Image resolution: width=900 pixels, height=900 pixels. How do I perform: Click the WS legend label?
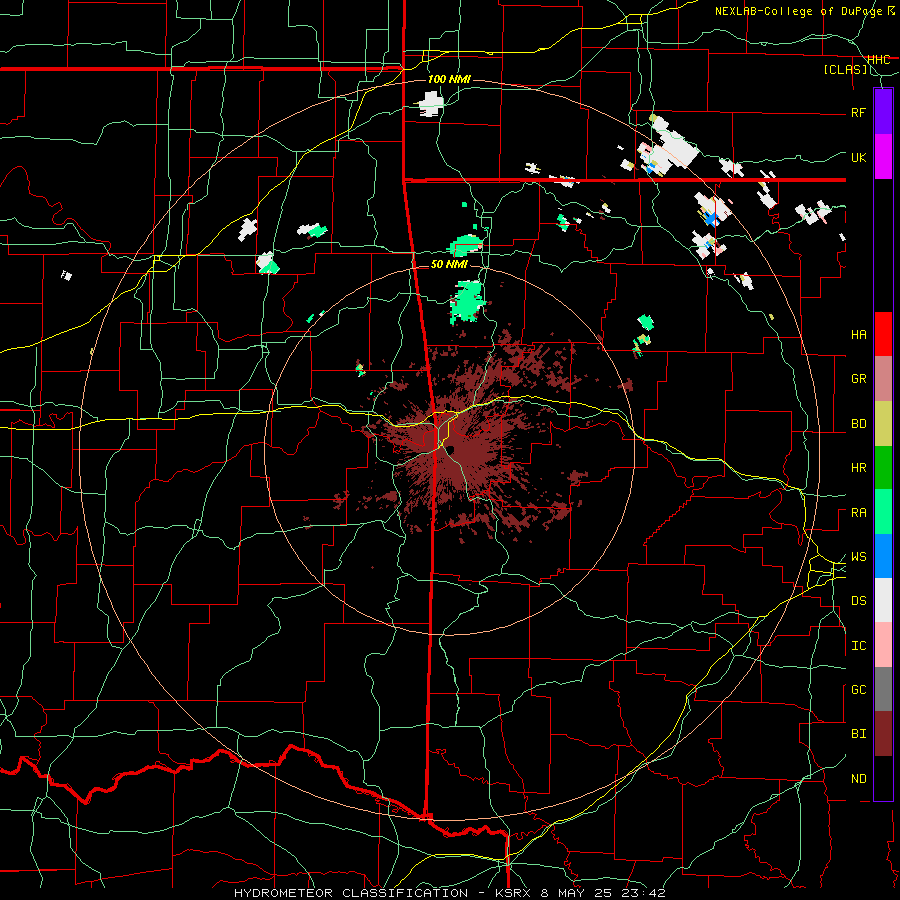[859, 557]
